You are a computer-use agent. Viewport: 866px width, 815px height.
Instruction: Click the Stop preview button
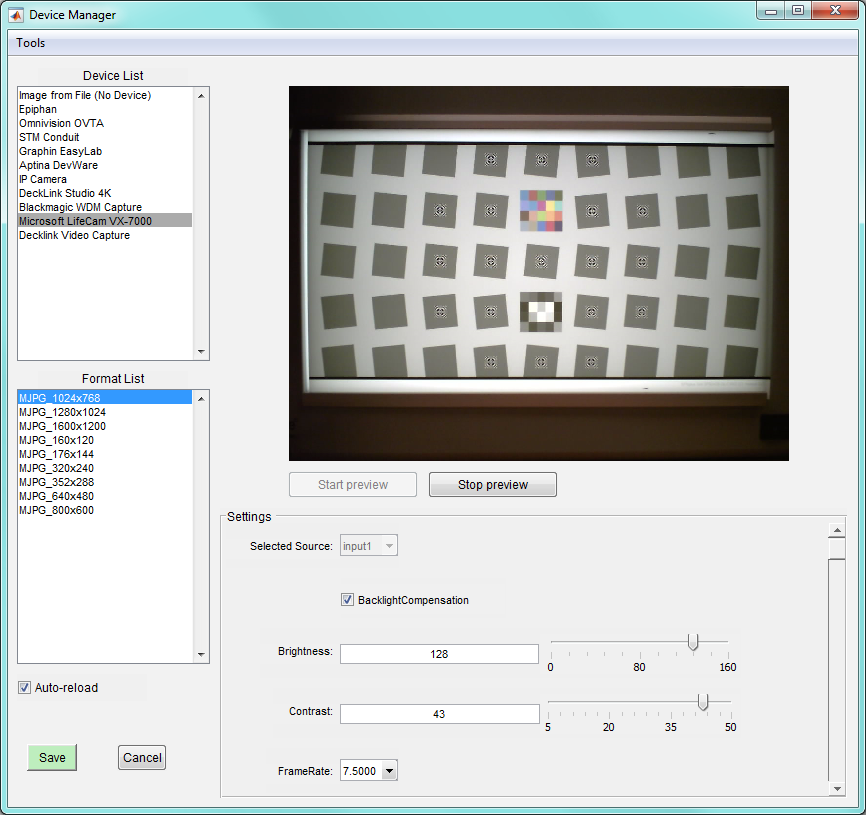click(493, 485)
